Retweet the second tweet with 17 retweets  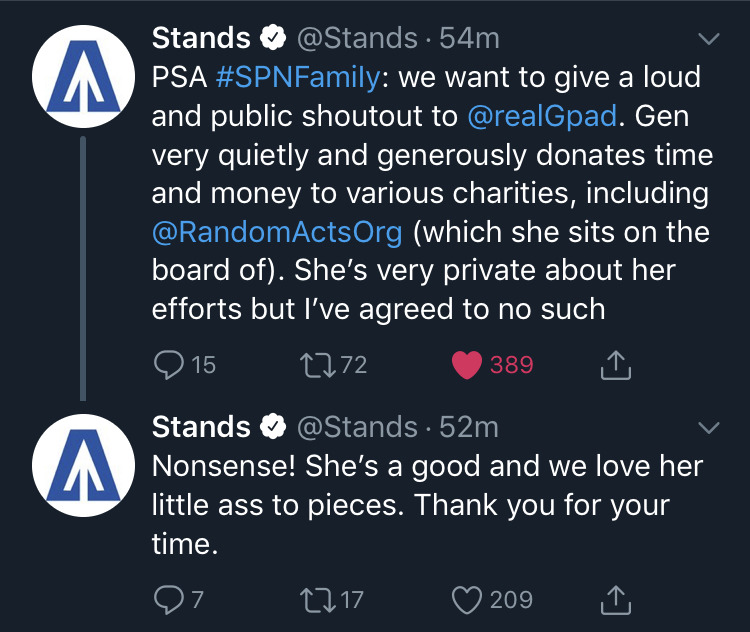[317, 600]
